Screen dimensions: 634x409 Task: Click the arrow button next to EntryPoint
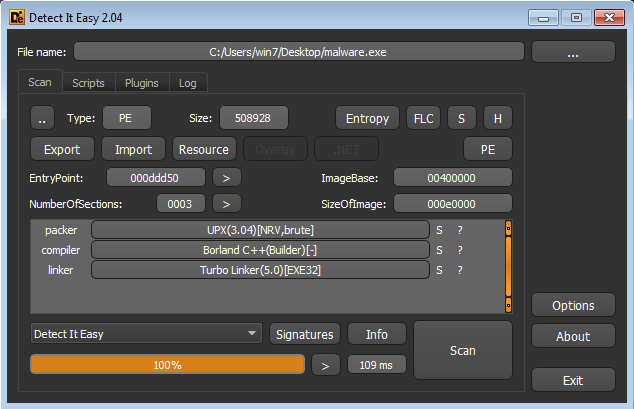point(226,178)
